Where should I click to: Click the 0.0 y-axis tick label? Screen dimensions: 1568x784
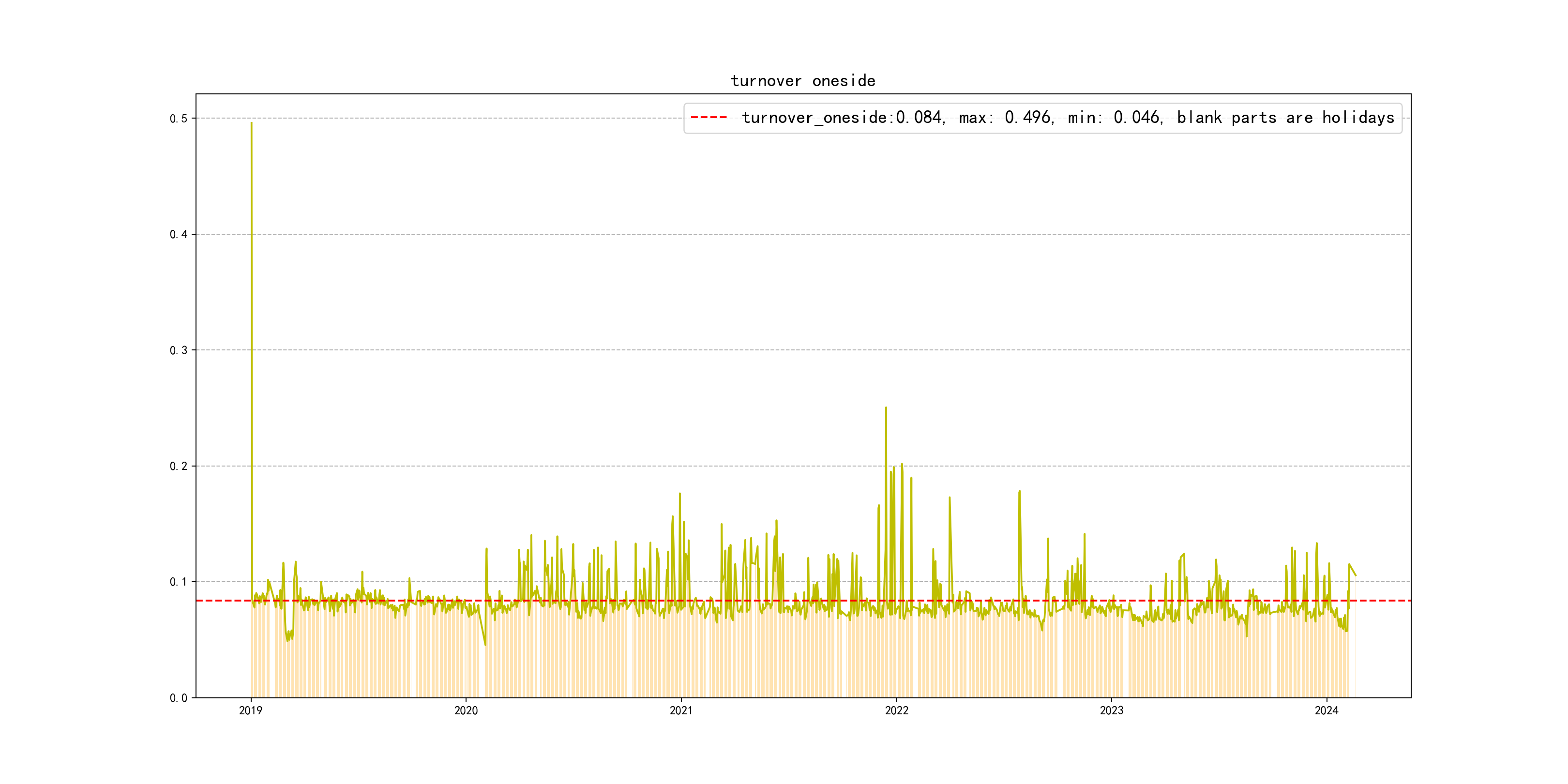coord(179,698)
